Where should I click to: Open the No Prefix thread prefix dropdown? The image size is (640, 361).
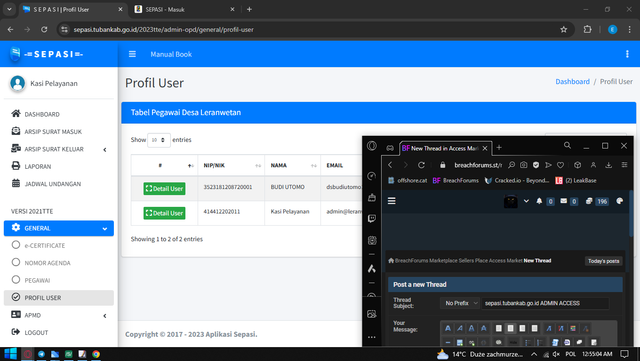click(x=460, y=303)
